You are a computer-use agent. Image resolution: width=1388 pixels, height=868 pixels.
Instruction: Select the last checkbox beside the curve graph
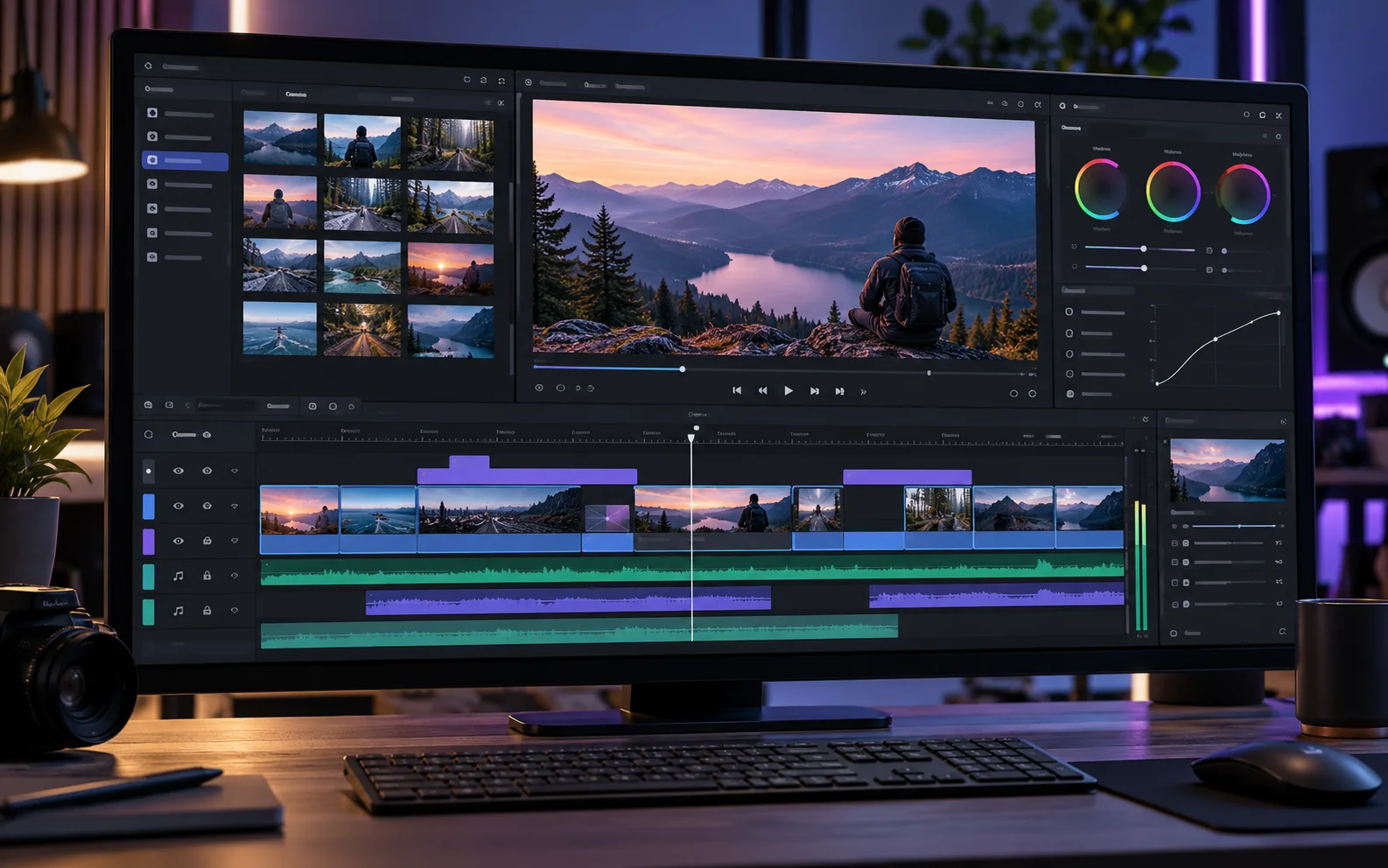click(1069, 394)
